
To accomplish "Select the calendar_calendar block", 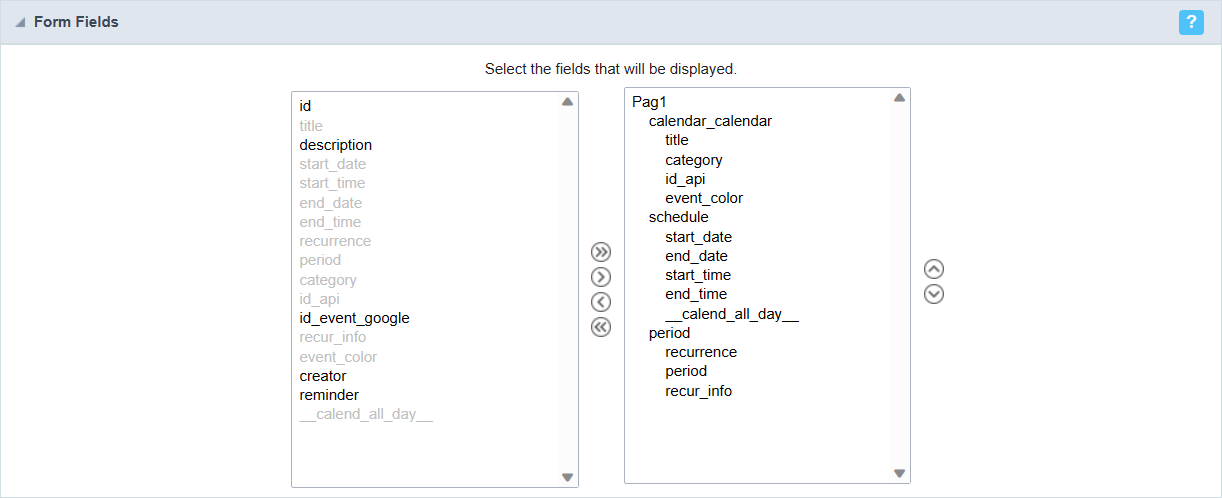I will tap(710, 121).
